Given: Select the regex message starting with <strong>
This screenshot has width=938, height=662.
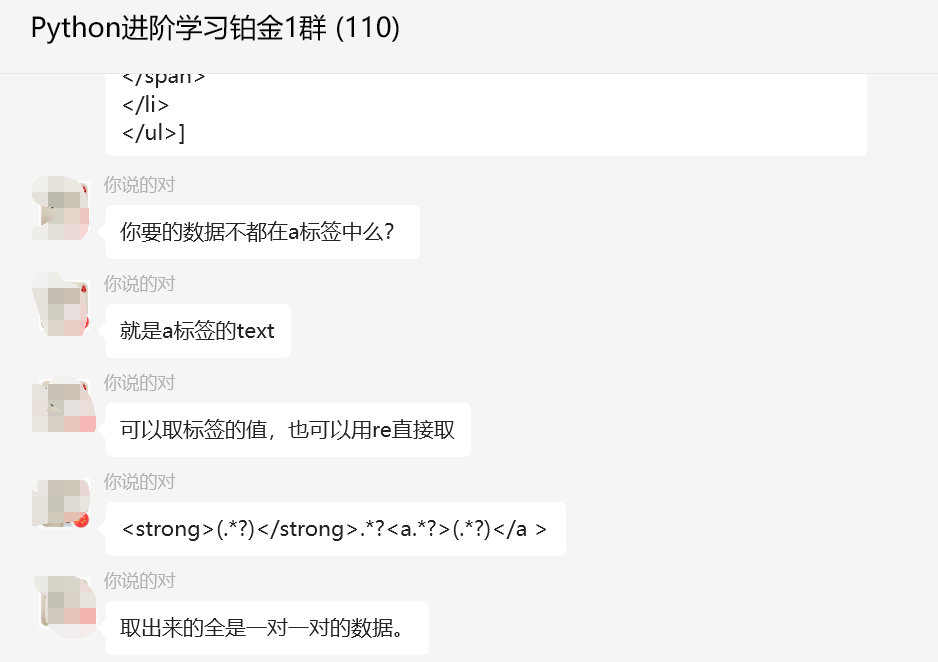Looking at the screenshot, I should pos(334,529).
